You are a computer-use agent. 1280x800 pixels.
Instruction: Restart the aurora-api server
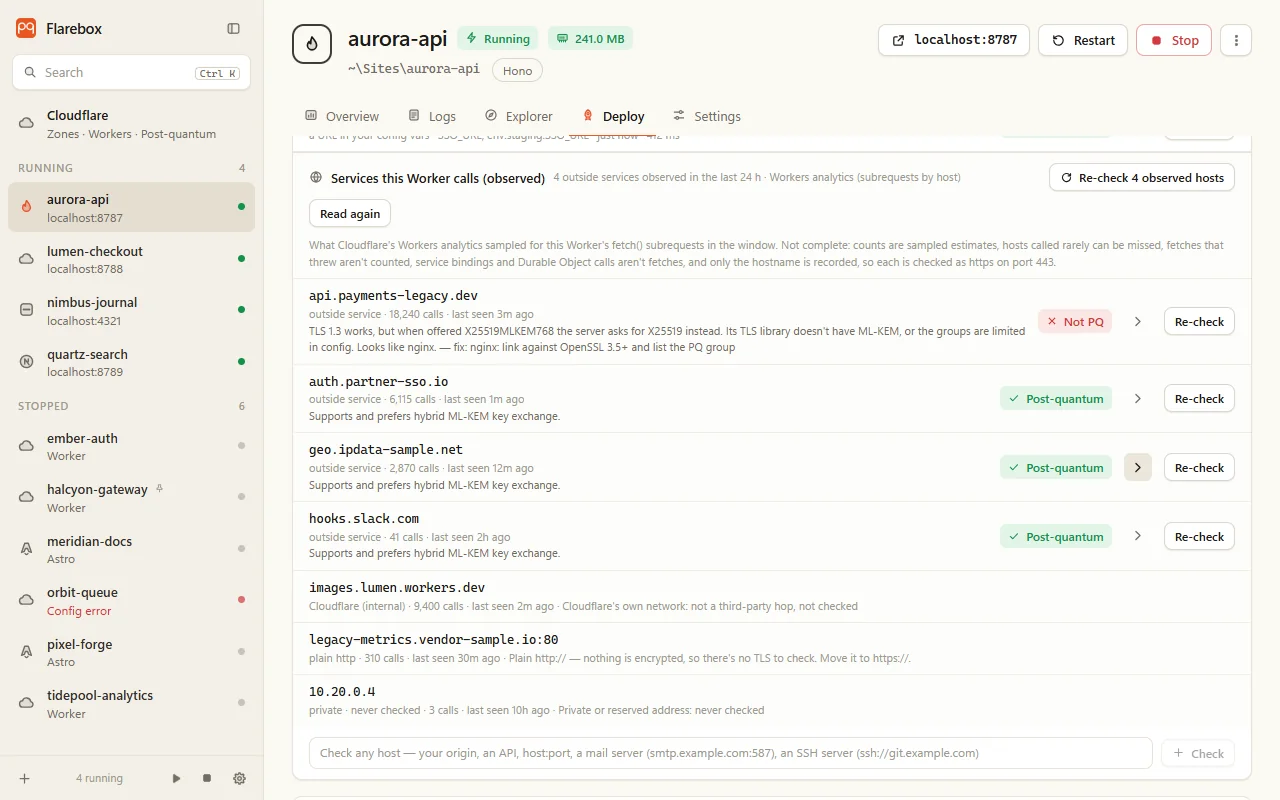[1083, 40]
